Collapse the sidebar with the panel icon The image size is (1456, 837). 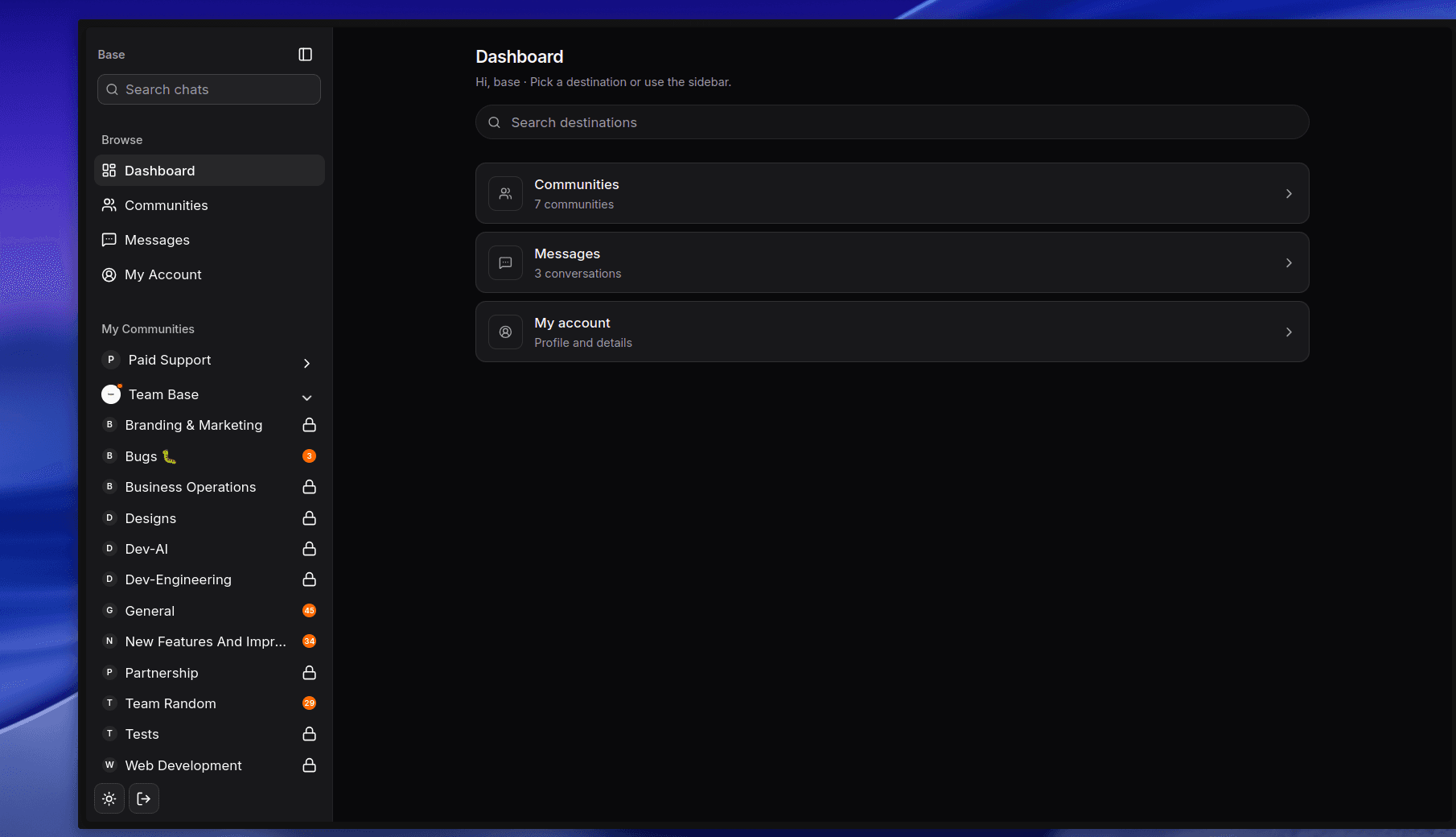click(305, 55)
